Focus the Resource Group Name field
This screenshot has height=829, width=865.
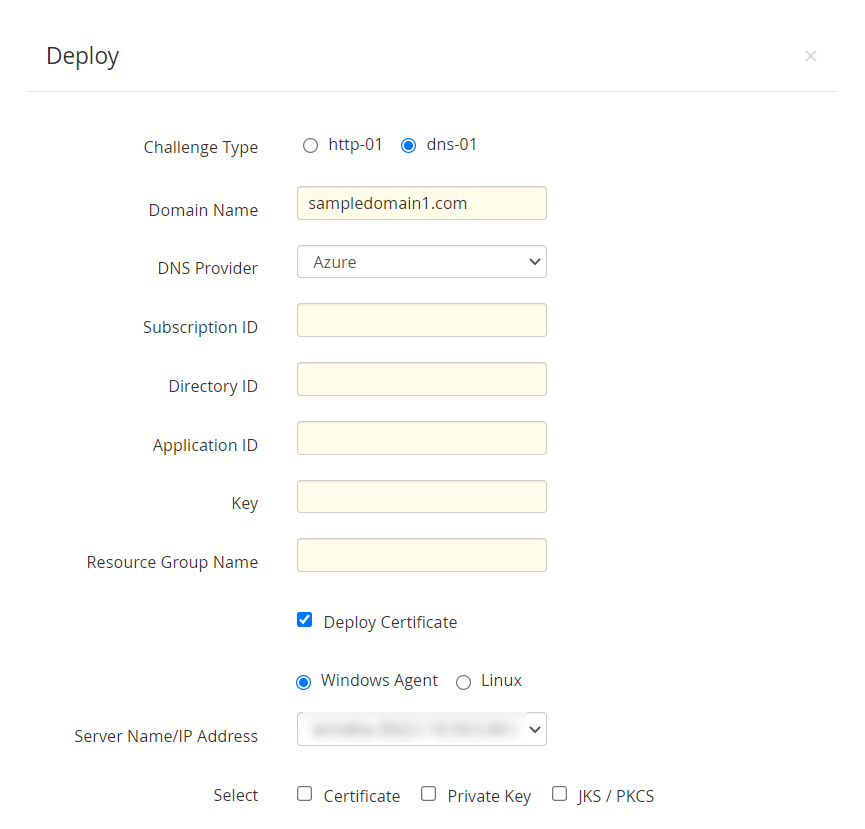tap(421, 555)
